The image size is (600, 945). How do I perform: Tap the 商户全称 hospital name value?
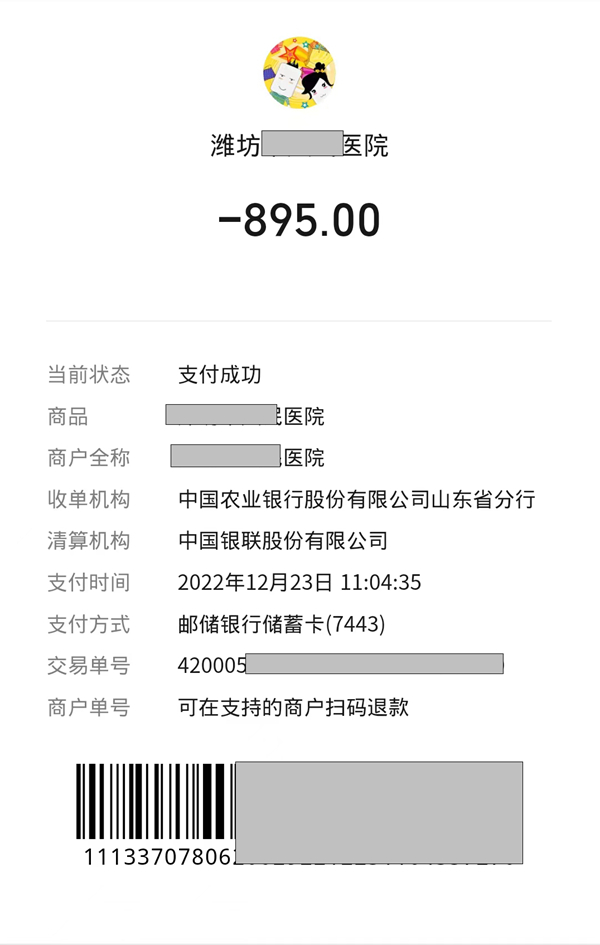(x=248, y=458)
